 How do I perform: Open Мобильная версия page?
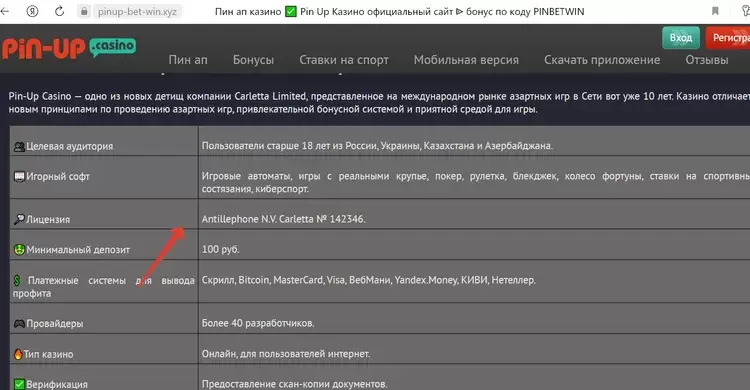click(x=466, y=60)
